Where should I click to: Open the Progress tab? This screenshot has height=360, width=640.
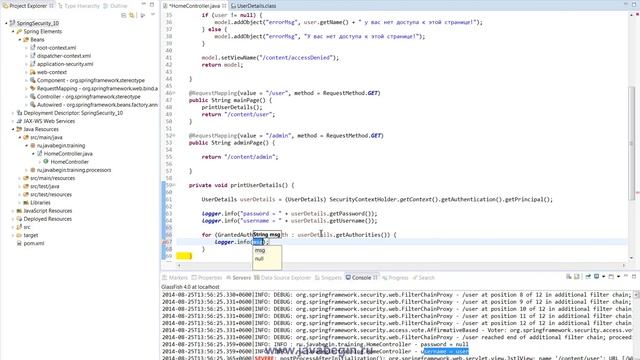[x=395, y=278]
